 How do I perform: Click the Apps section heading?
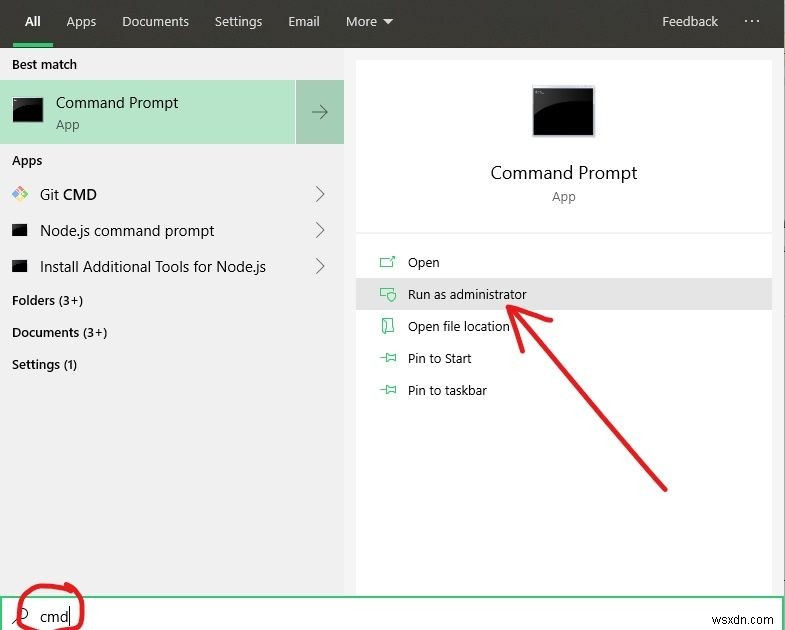[x=27, y=161]
